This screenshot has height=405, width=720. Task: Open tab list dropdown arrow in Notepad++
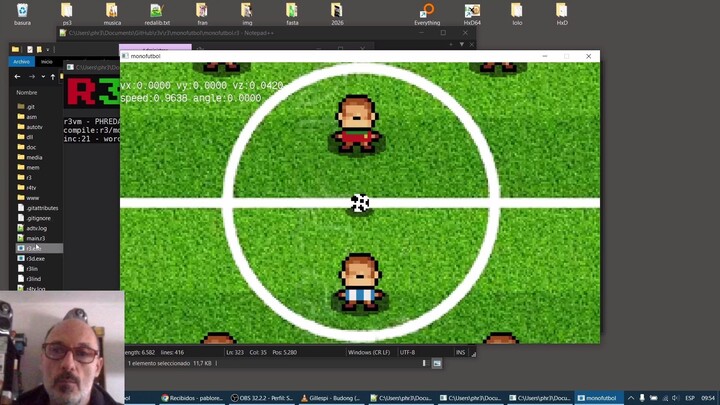461,45
